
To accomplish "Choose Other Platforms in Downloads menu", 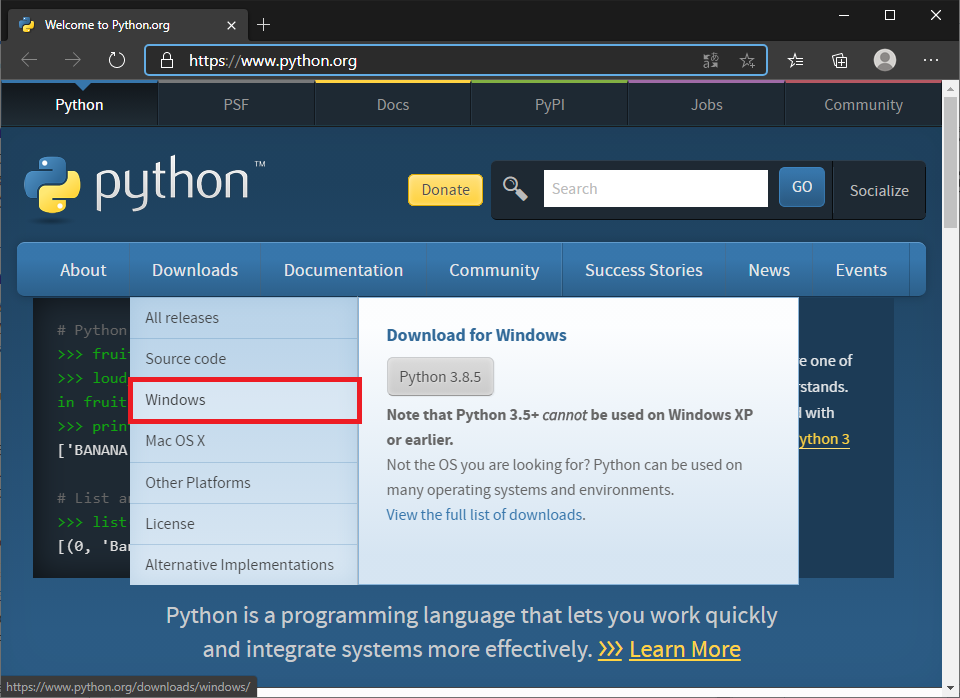I will pyautogui.click(x=244, y=482).
